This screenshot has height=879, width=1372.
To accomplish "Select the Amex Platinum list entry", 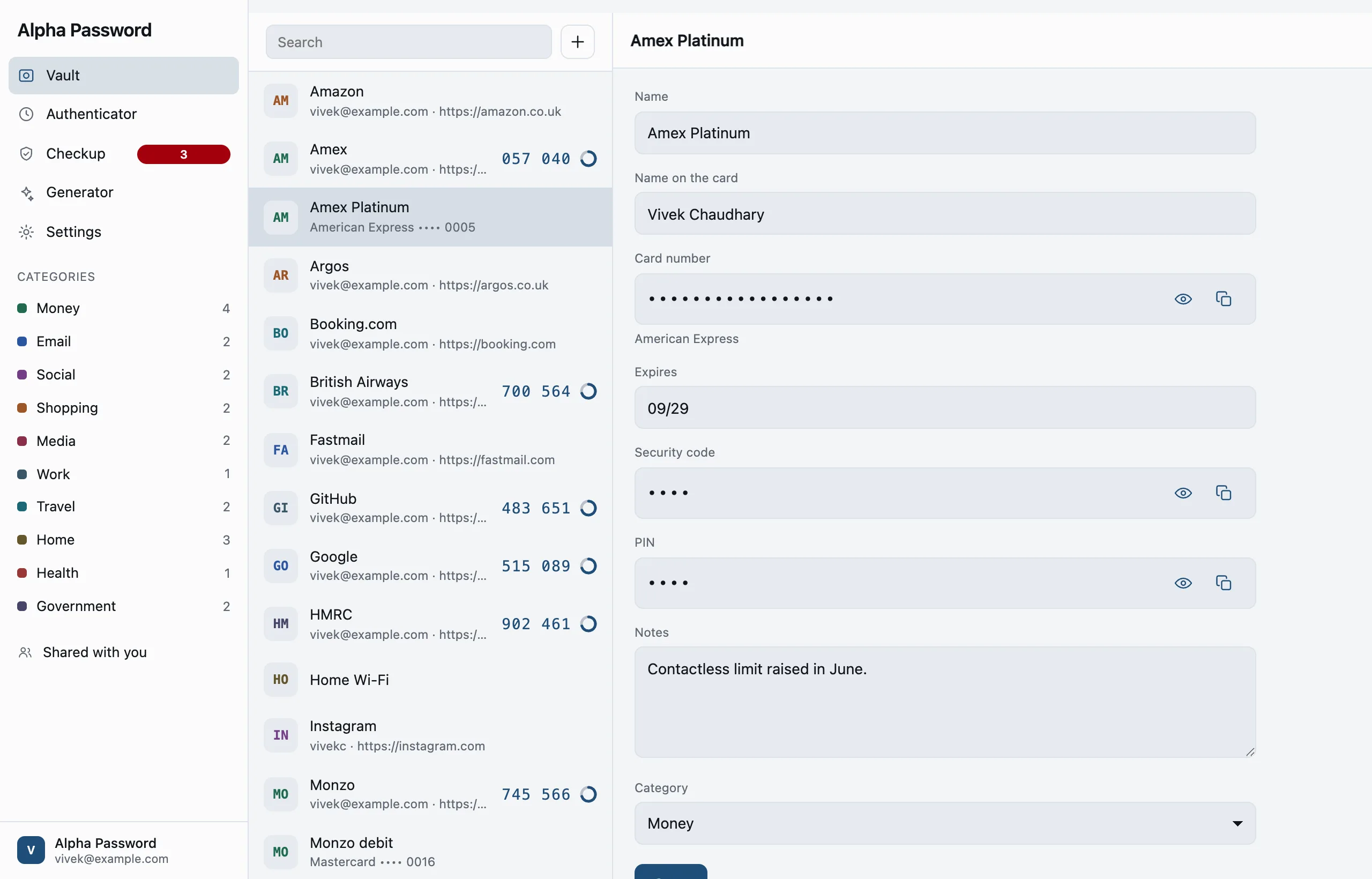I will point(430,217).
